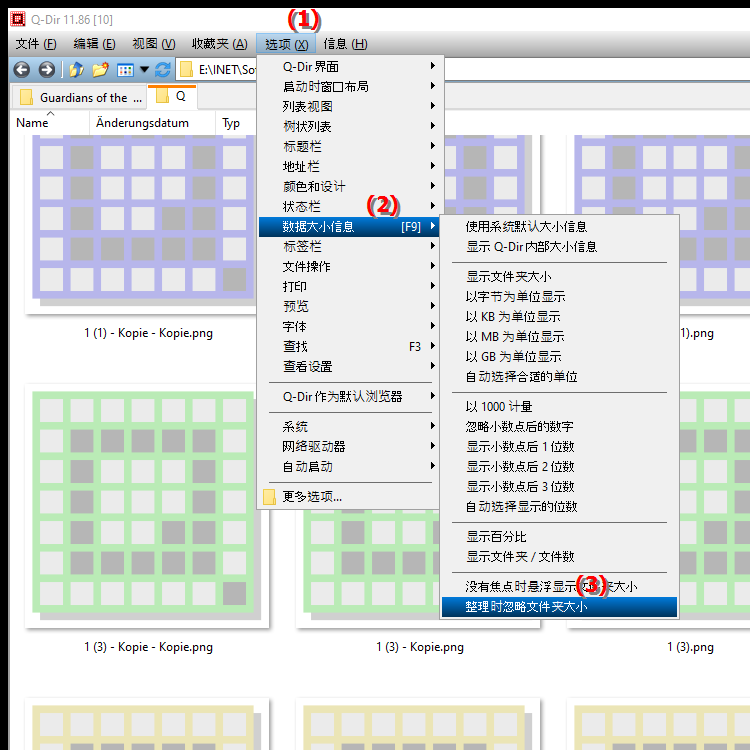This screenshot has height=750, width=750.
Task: Toggle 显示文件夹大小 option
Action: point(559,276)
